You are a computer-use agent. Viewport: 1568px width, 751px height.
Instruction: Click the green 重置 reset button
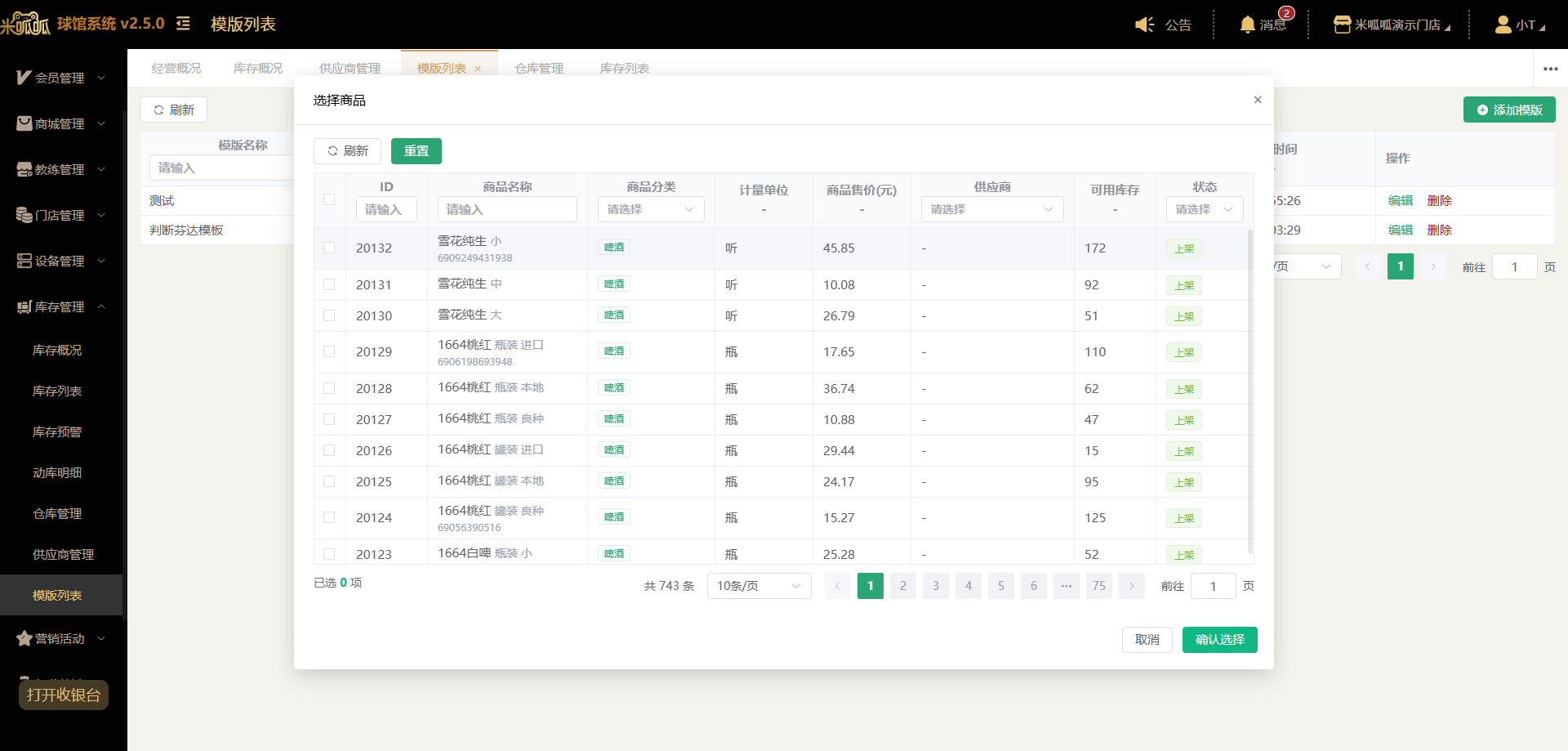(416, 151)
